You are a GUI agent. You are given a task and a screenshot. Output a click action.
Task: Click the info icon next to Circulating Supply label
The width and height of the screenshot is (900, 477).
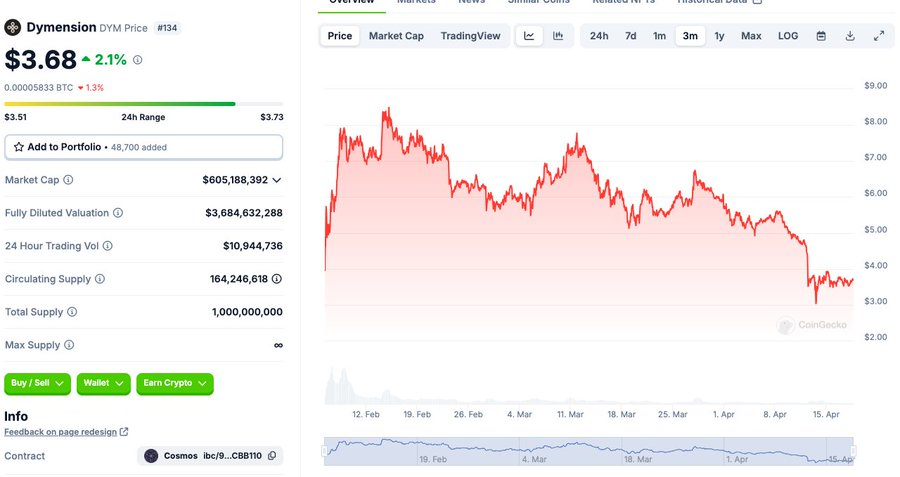[x=100, y=279]
